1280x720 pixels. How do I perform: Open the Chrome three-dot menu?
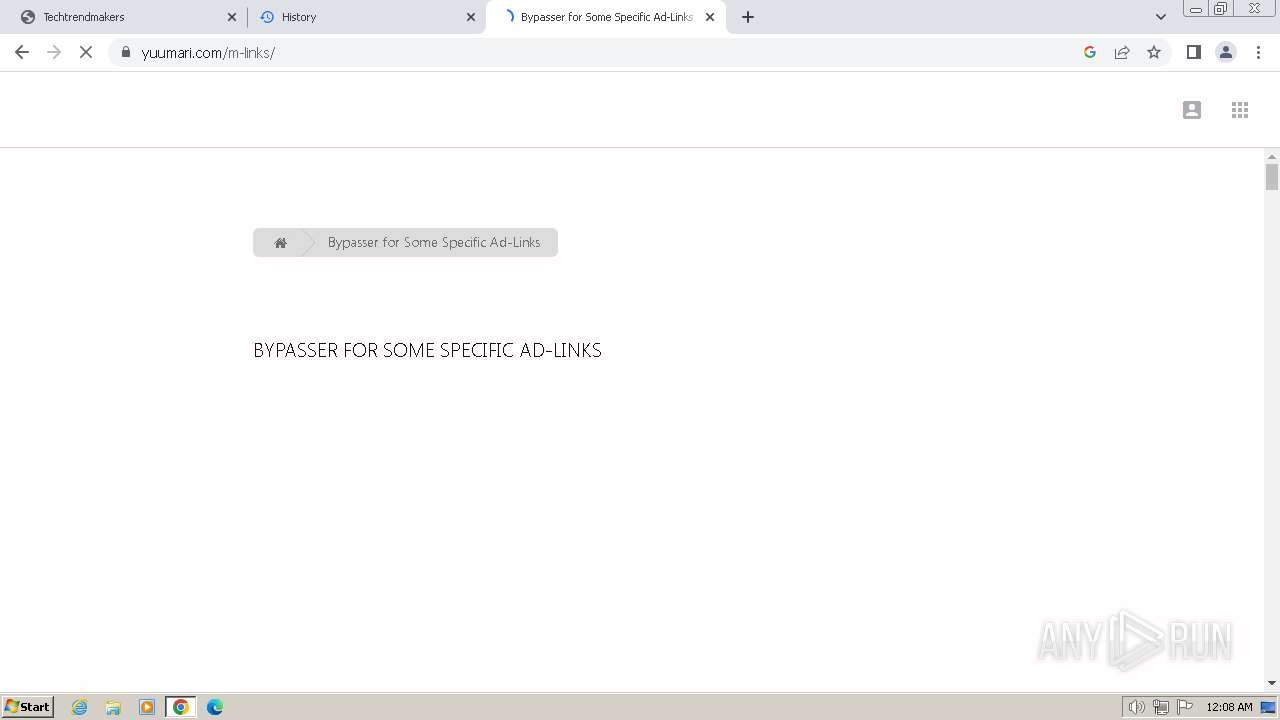click(1258, 52)
